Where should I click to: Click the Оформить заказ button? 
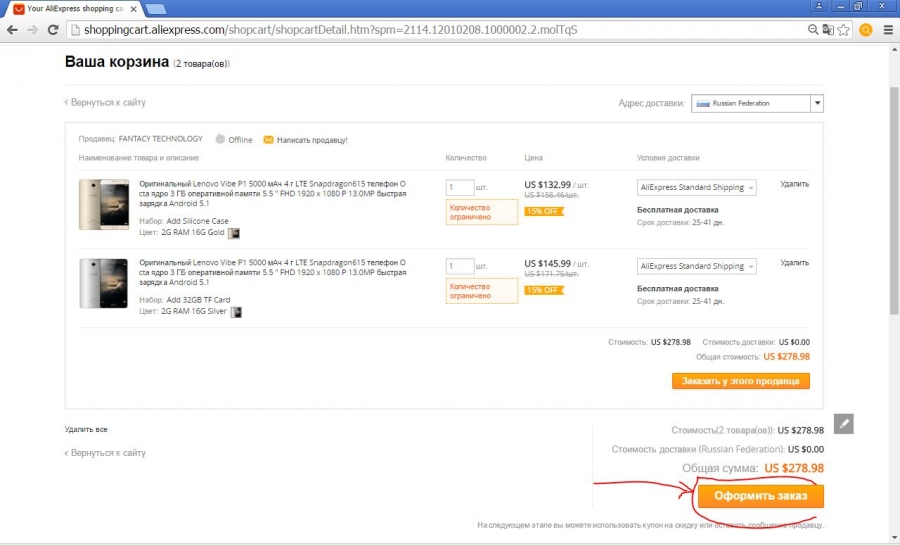[761, 495]
